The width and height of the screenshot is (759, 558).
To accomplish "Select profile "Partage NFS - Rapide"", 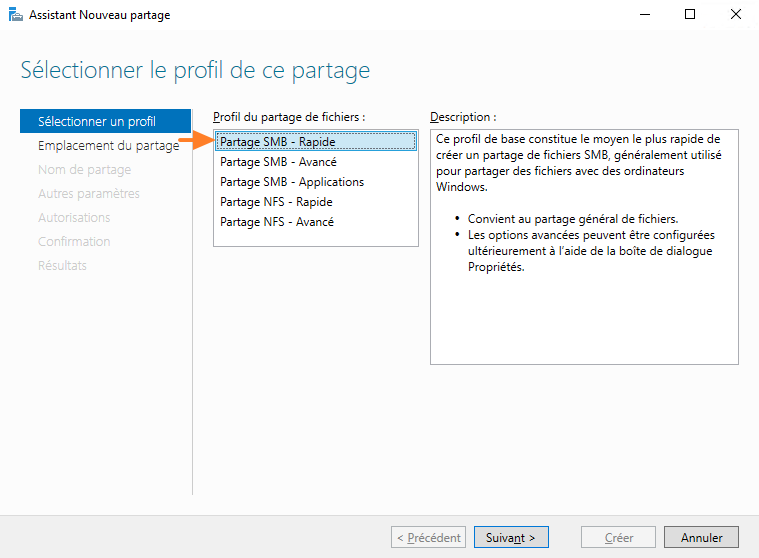I will tap(316, 202).
